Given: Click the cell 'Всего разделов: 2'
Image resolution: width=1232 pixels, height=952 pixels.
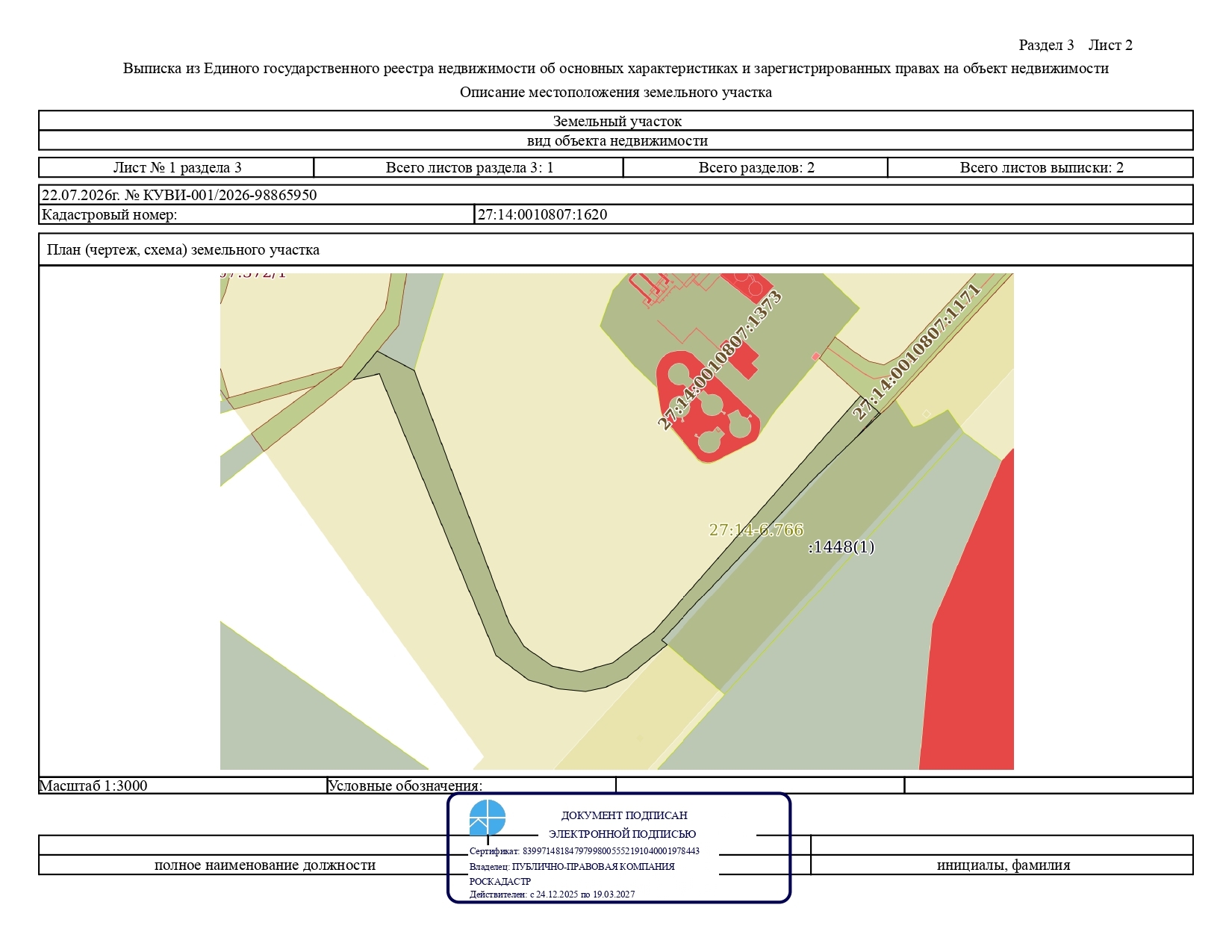Looking at the screenshot, I should pos(756,167).
